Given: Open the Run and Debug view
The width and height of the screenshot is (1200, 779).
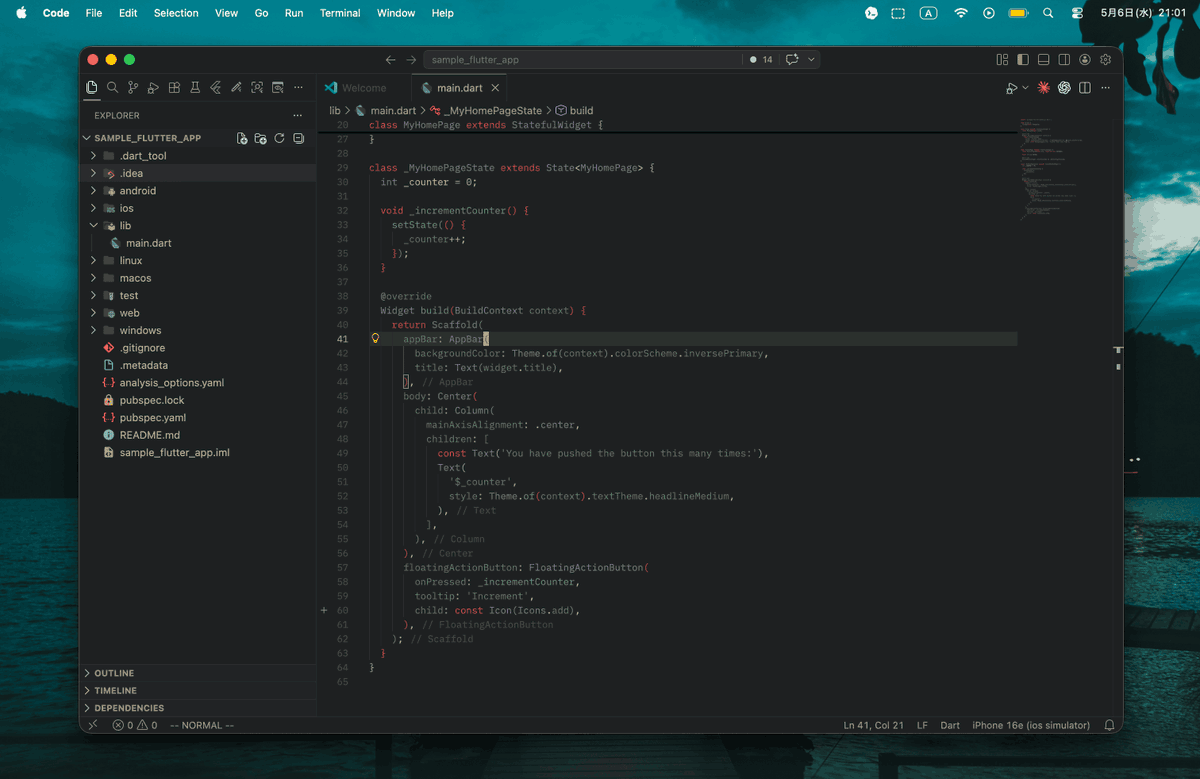Looking at the screenshot, I should click(153, 88).
